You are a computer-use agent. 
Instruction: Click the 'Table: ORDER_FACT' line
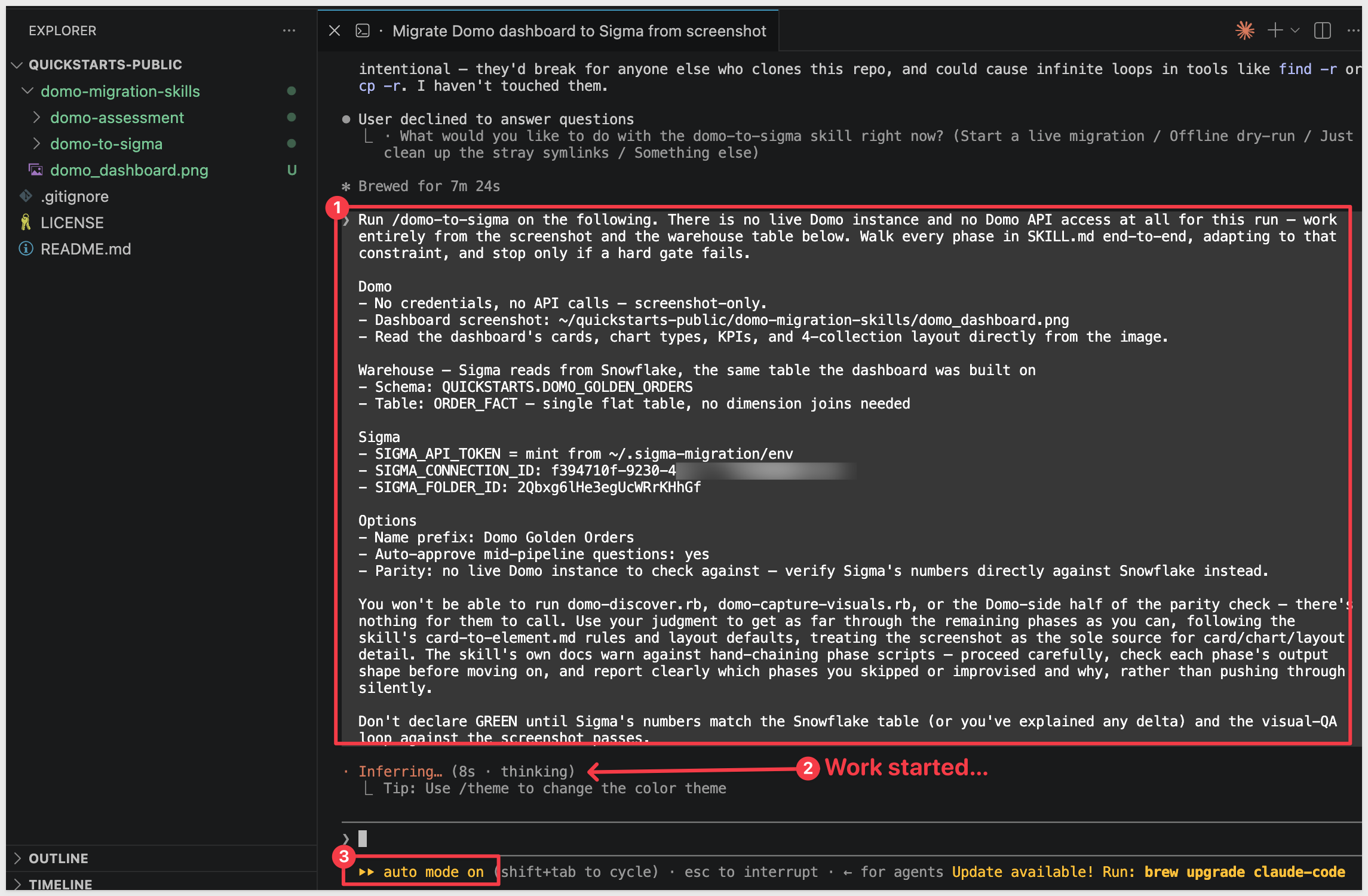coord(634,404)
